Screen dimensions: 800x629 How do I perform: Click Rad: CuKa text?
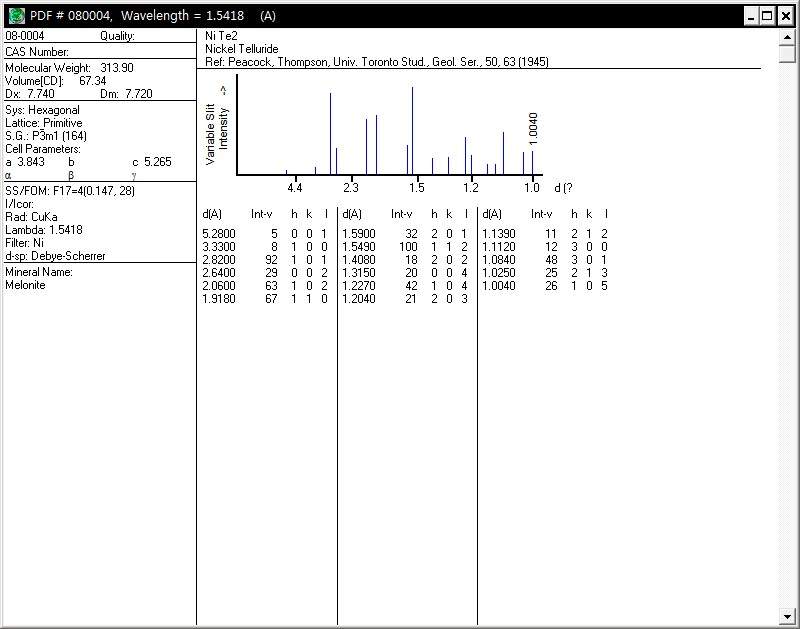point(31,217)
